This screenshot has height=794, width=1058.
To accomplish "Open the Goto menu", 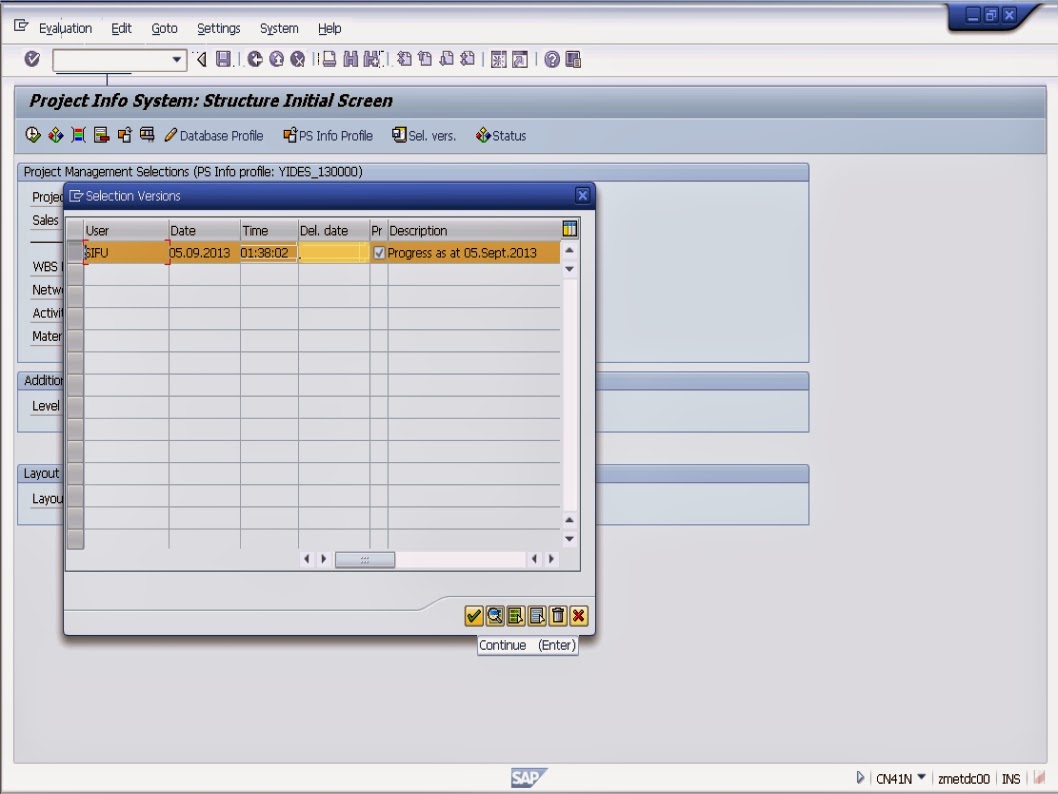I will [x=164, y=28].
